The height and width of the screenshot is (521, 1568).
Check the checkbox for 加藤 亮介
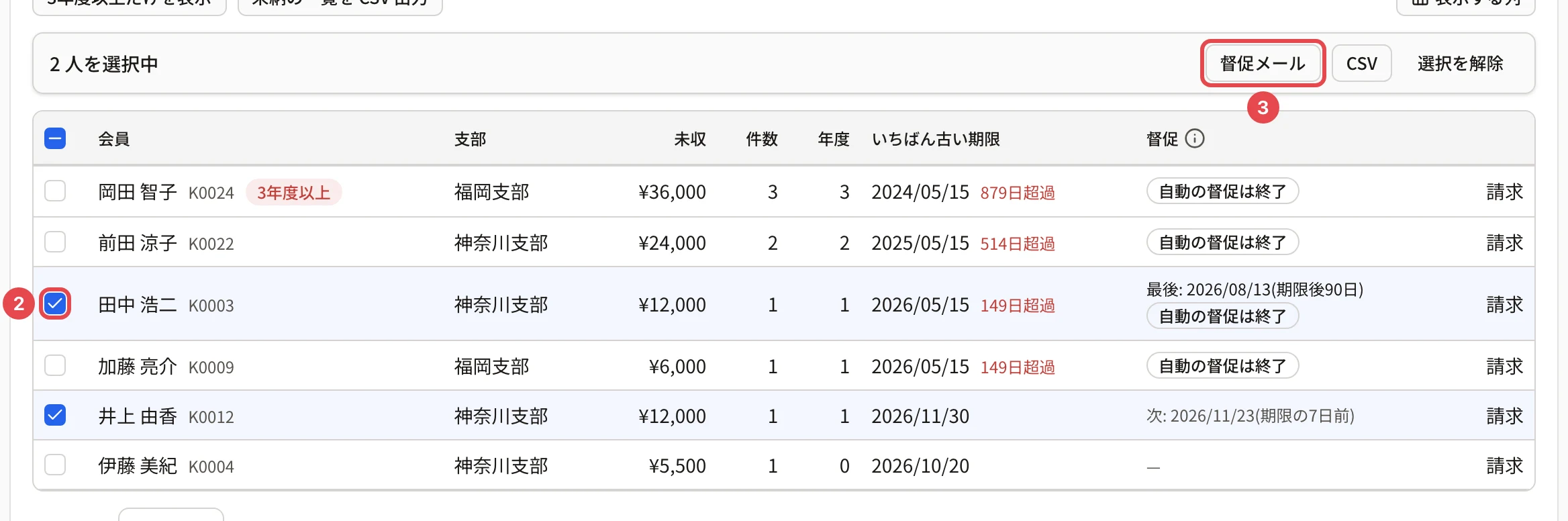click(55, 366)
